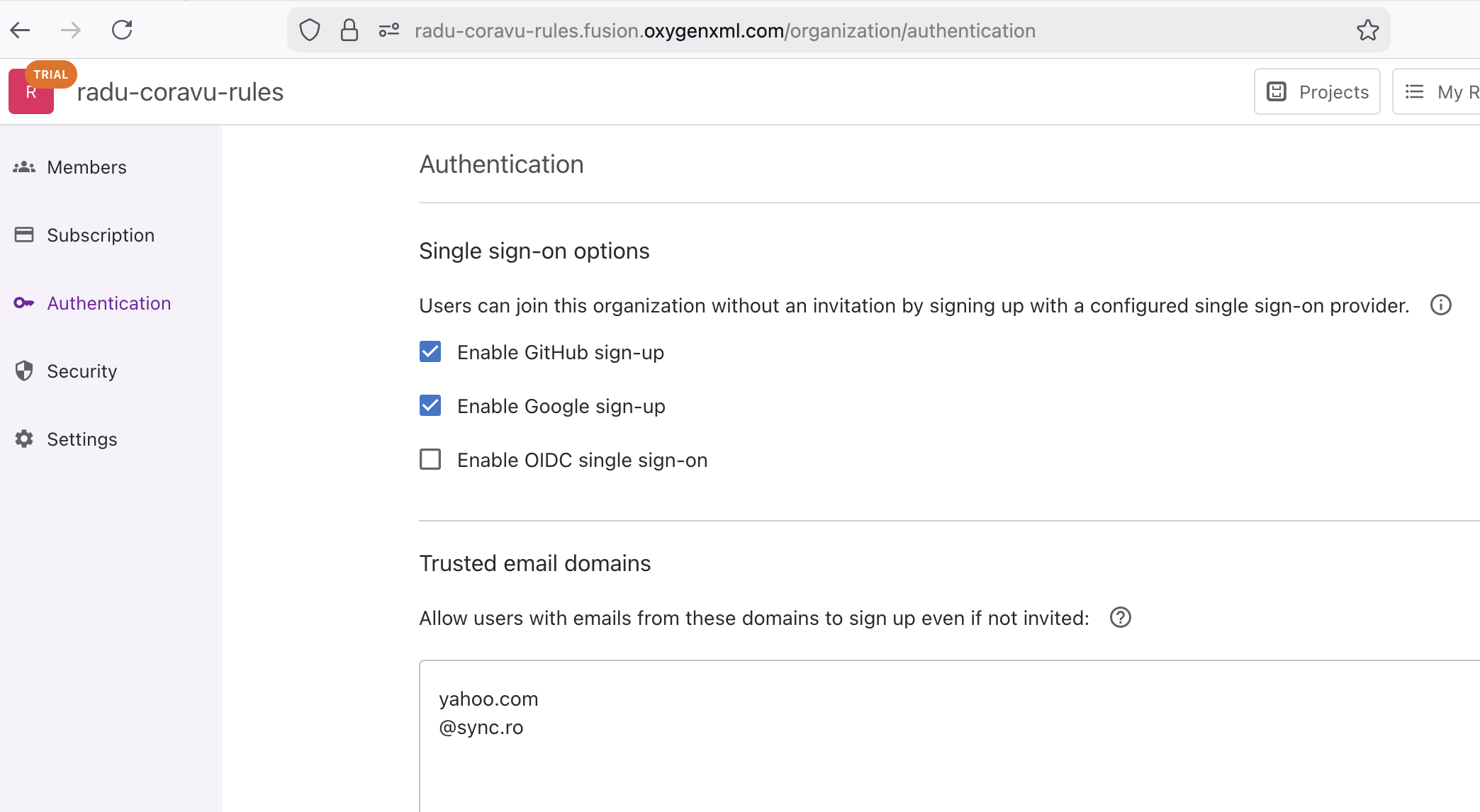Click help icon beside trusted domains text
Viewport: 1480px width, 812px height.
click(1120, 618)
